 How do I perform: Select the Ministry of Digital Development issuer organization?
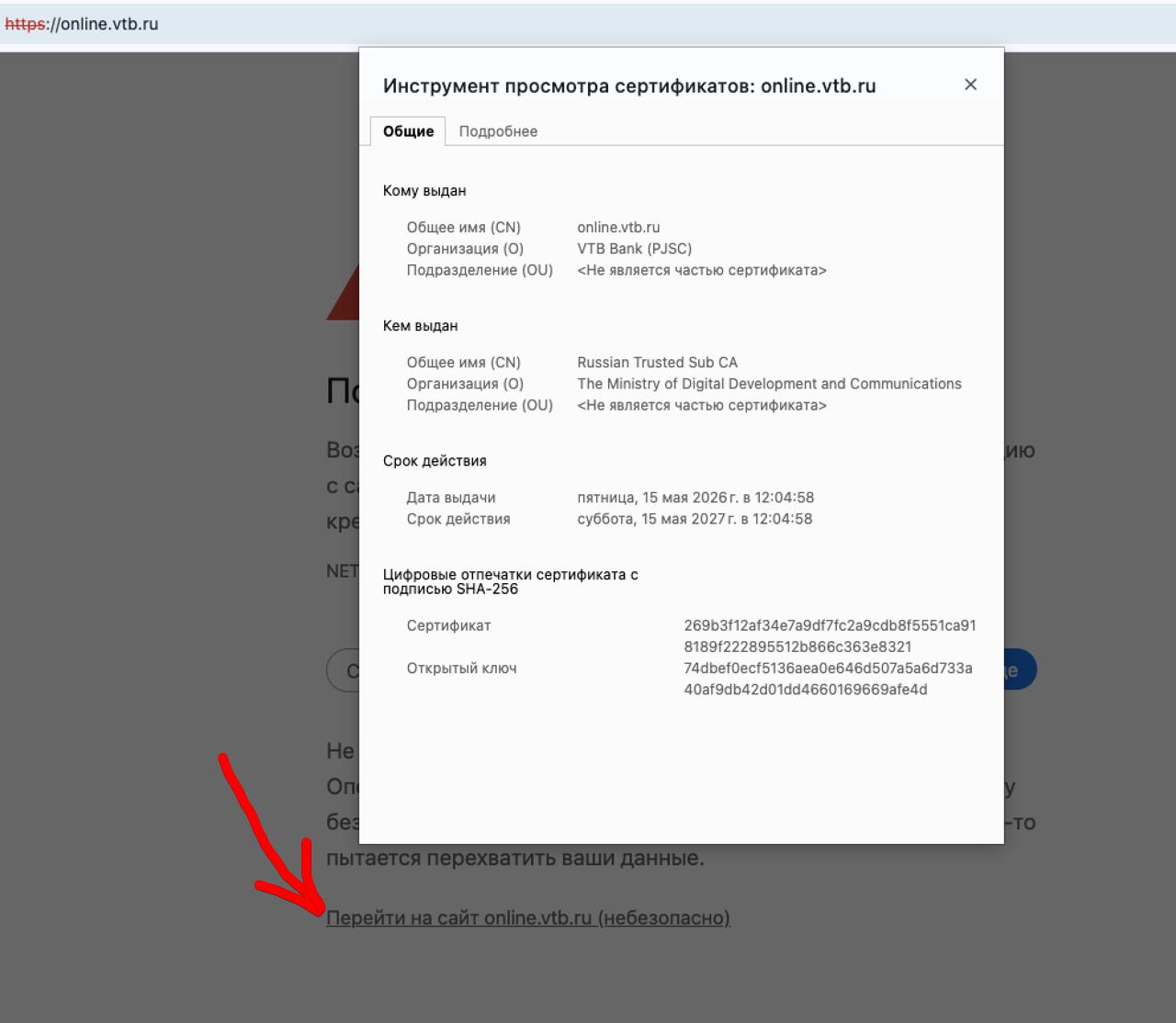coord(769,384)
